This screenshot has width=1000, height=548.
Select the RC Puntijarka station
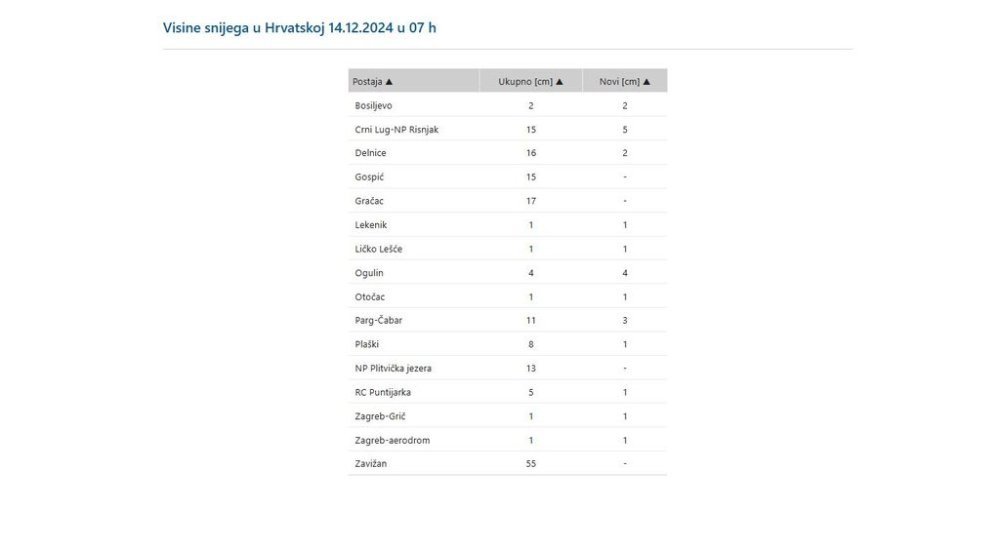tap(383, 392)
